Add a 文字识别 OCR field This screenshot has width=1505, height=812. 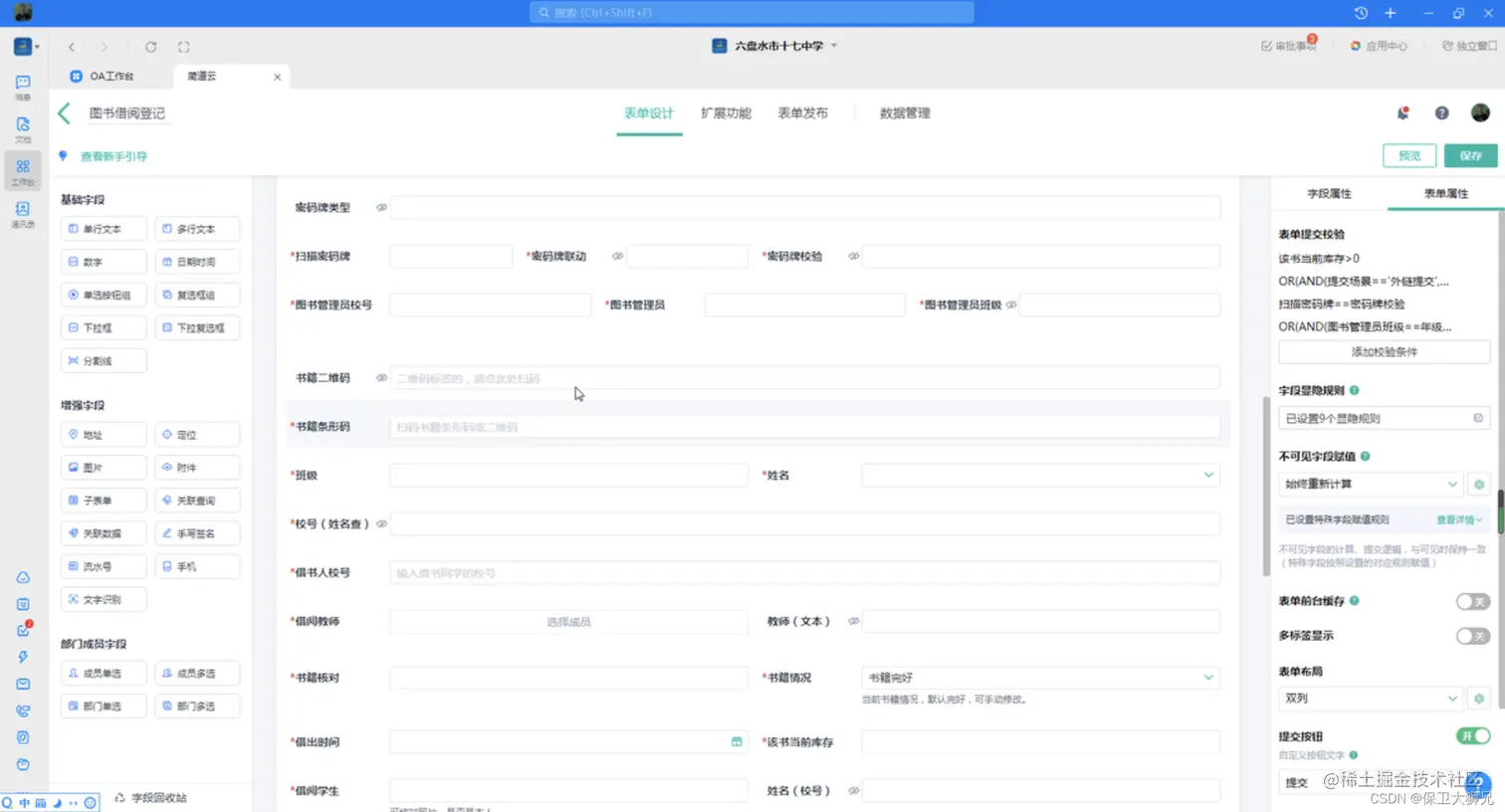click(x=104, y=599)
